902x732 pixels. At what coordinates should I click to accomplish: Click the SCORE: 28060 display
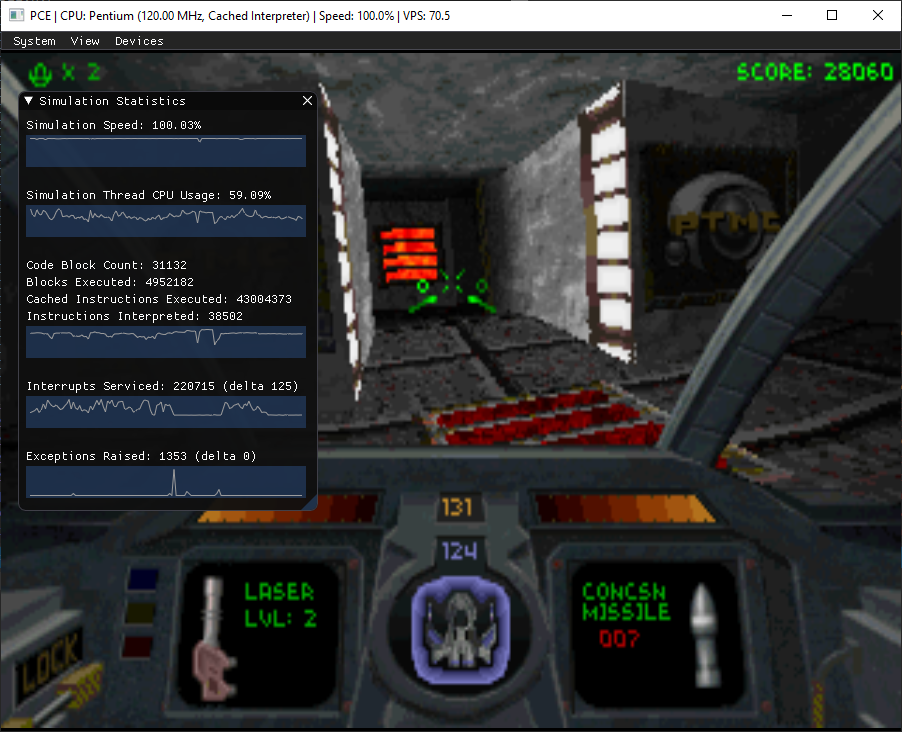(x=815, y=72)
